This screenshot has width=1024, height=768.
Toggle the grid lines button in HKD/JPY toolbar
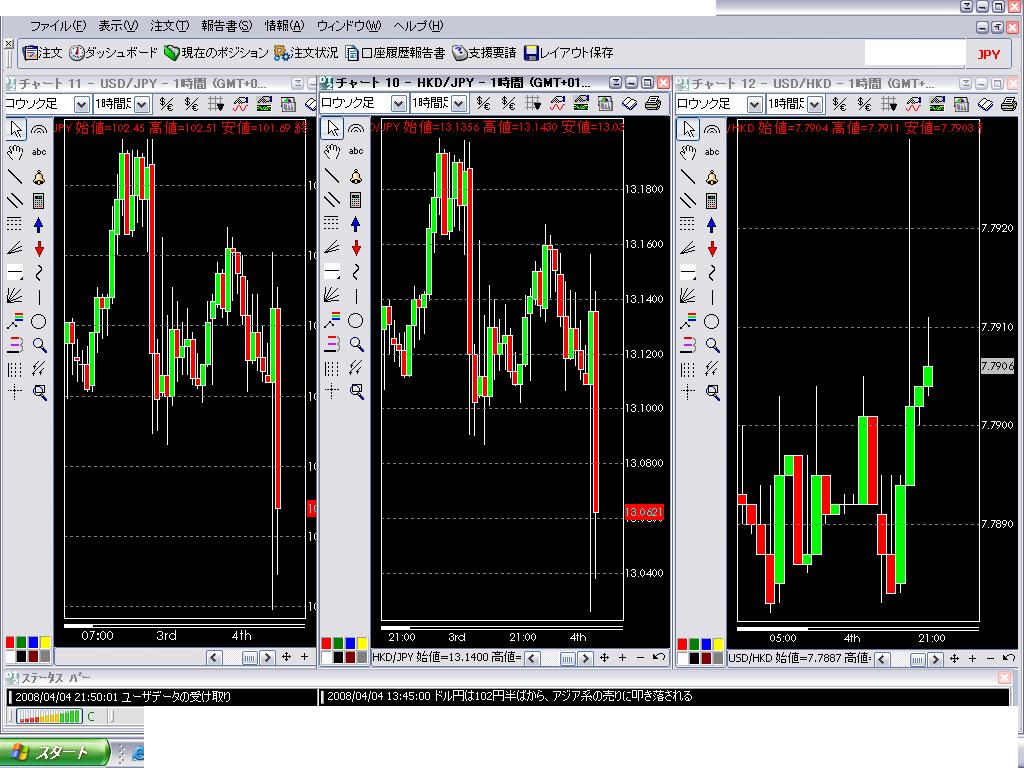(533, 103)
